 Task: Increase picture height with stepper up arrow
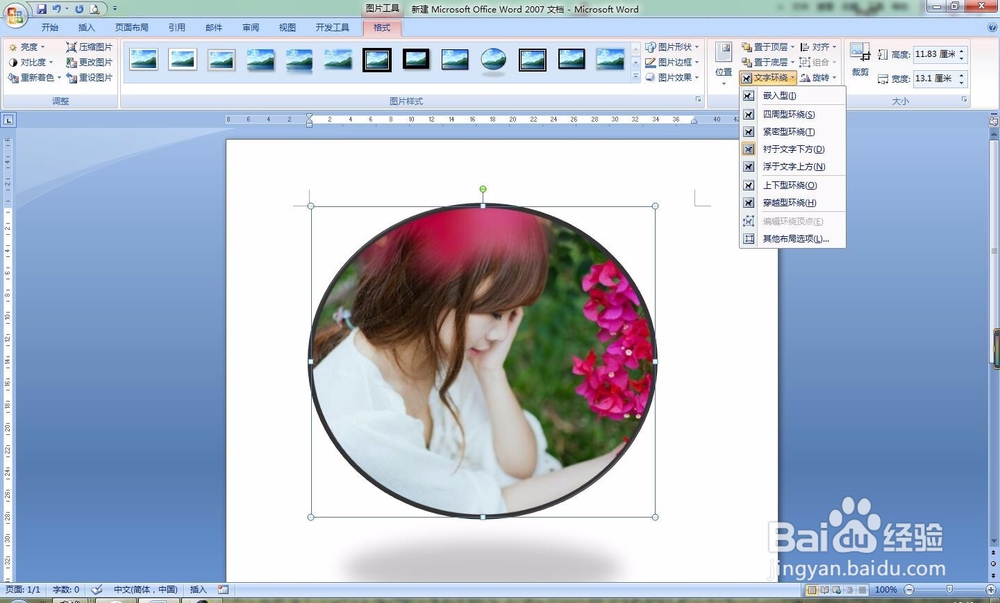tap(962, 51)
